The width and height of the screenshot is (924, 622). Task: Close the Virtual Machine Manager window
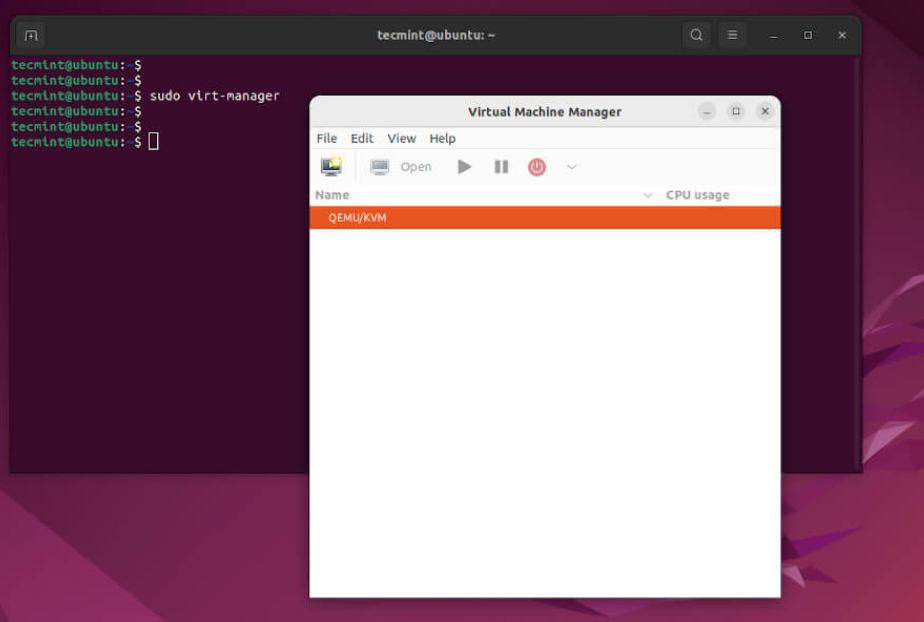pyautogui.click(x=765, y=111)
